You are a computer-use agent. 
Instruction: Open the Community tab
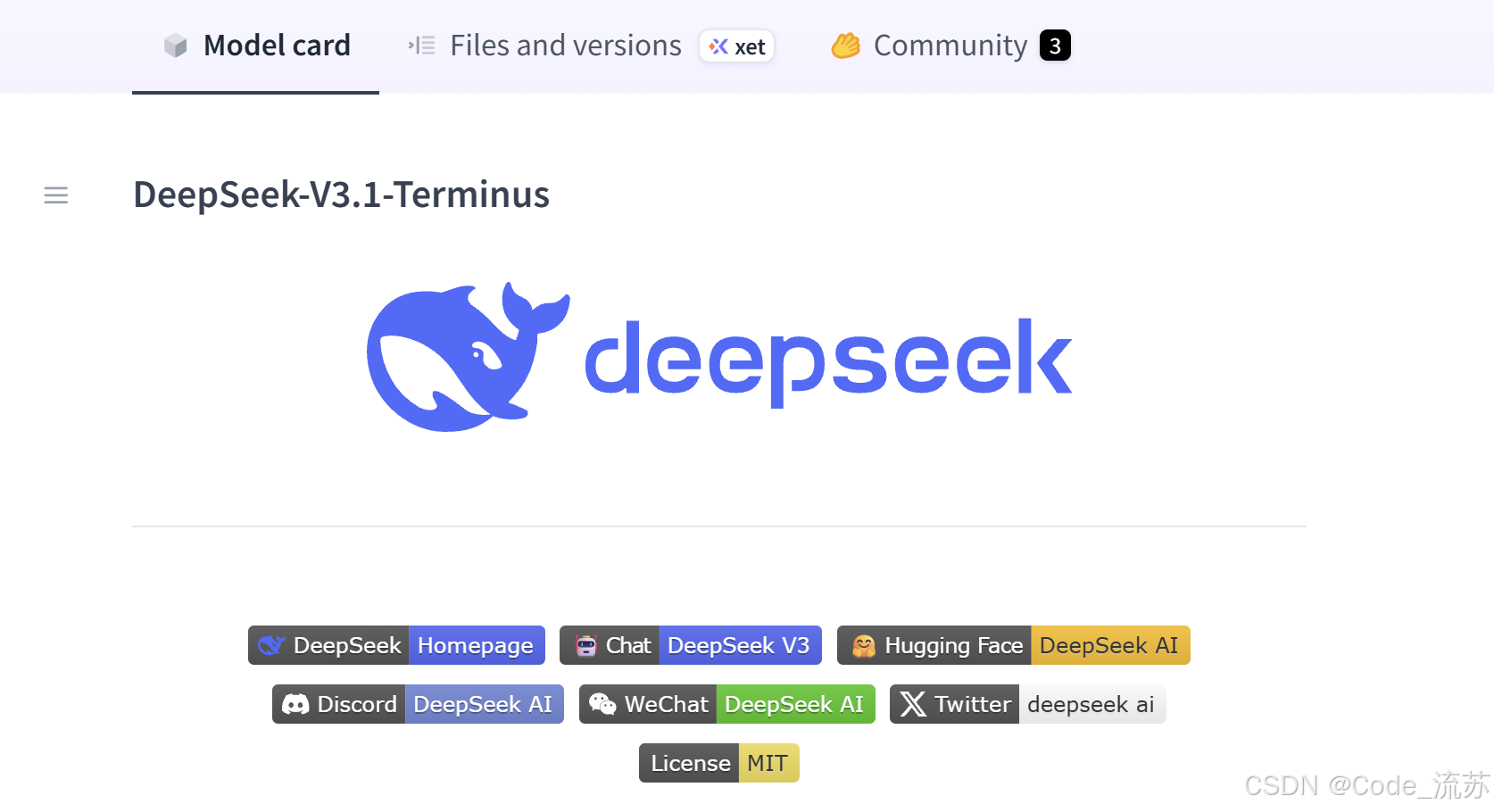pyautogui.click(x=950, y=46)
